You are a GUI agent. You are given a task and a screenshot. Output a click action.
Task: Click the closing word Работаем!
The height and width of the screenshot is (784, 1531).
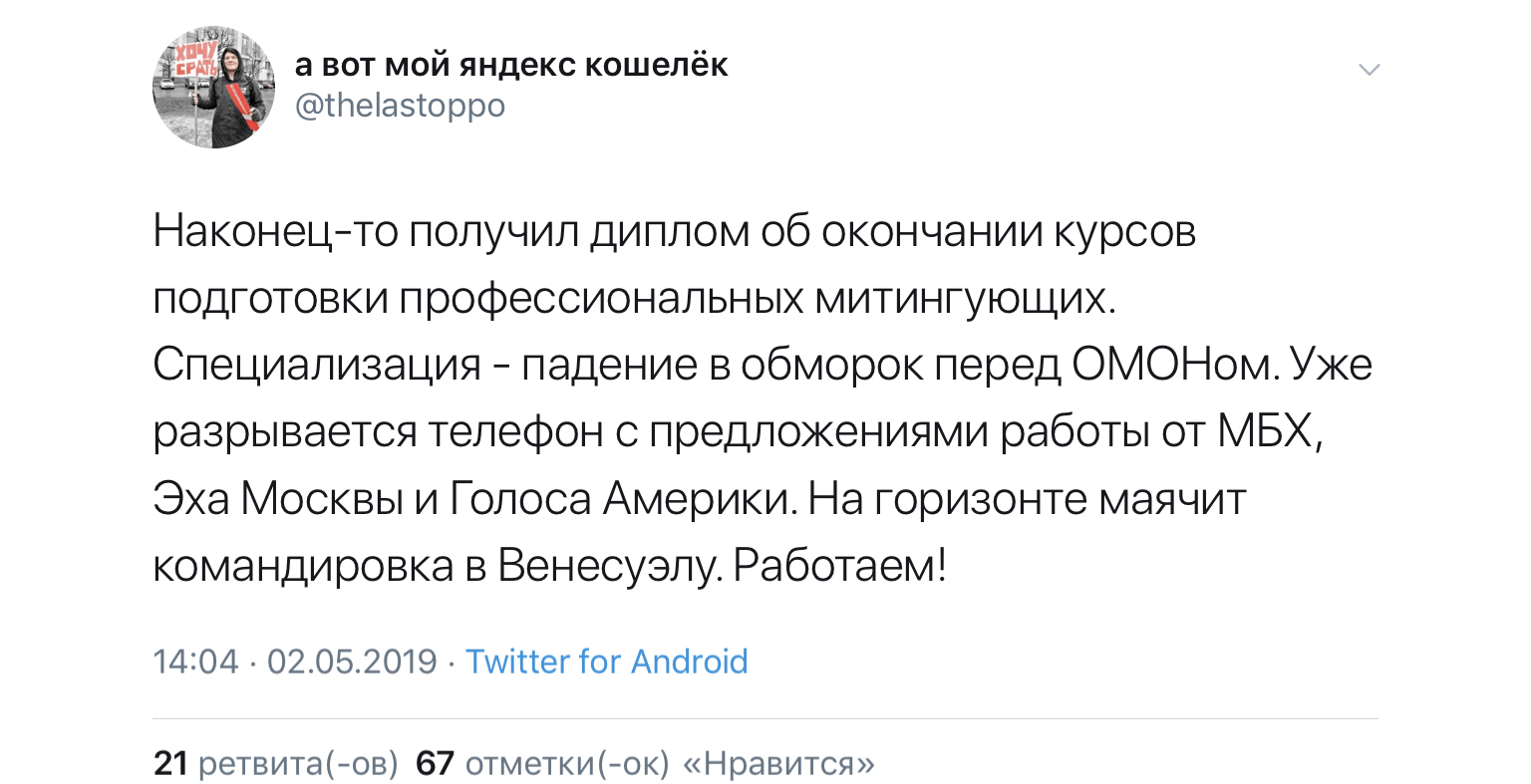click(839, 567)
